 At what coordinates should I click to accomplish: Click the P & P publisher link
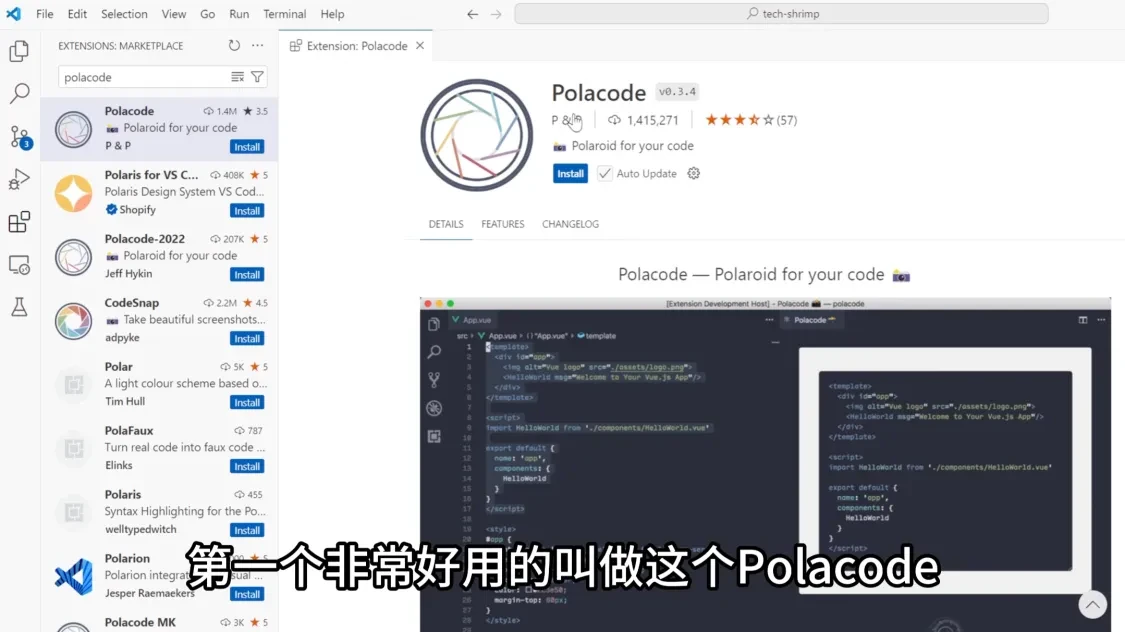click(x=566, y=120)
